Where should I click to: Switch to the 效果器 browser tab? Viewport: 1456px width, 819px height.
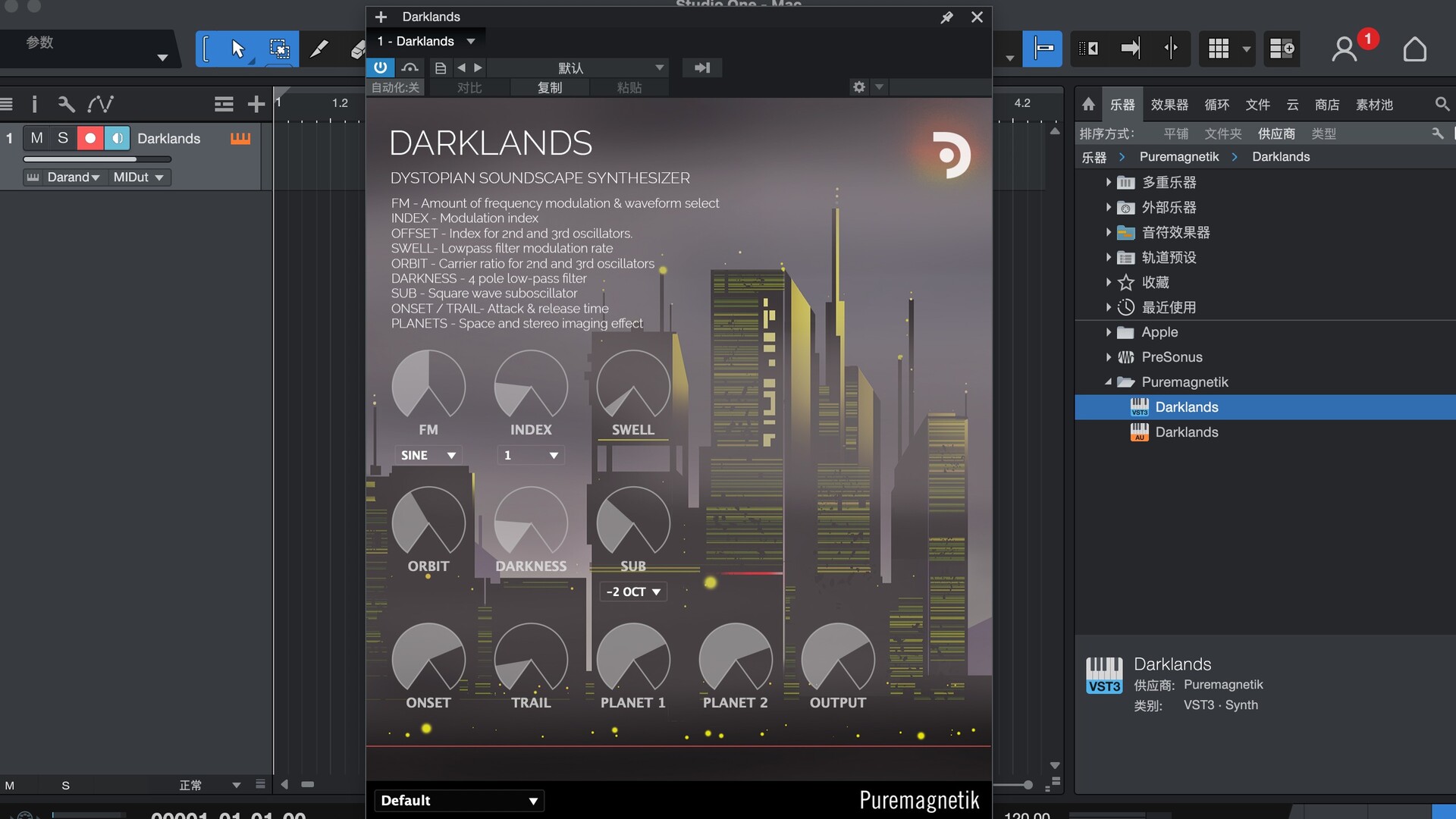tap(1169, 105)
